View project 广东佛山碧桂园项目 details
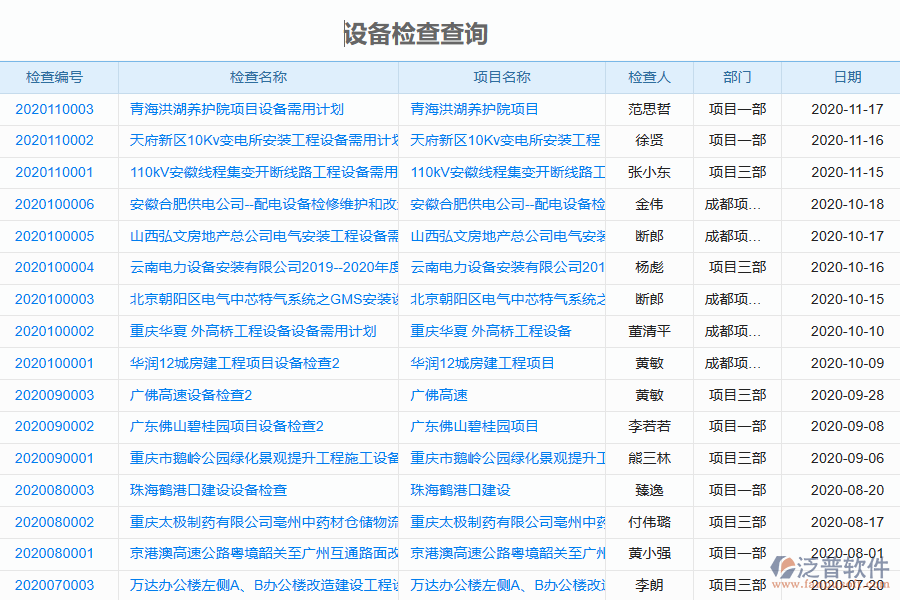Screen dimensions: 900x600 coord(472,426)
